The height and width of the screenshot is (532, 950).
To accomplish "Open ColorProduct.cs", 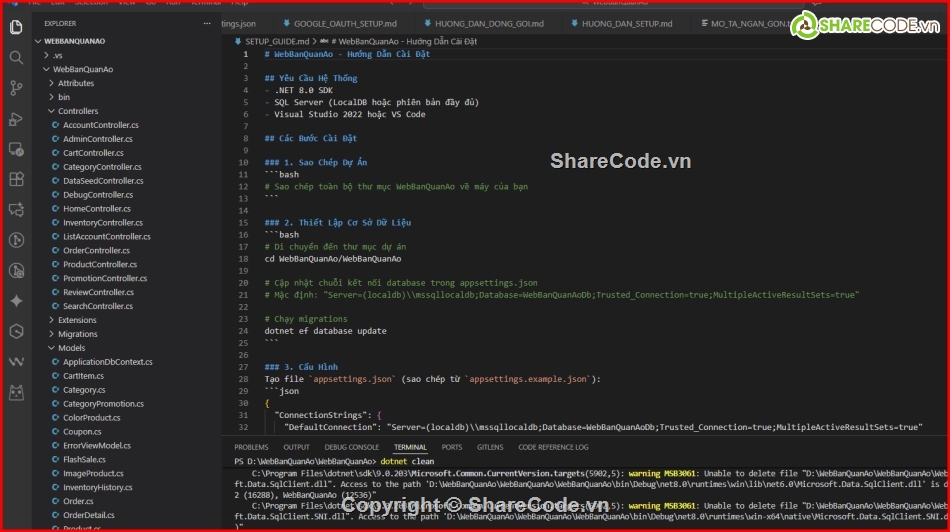I will point(91,417).
